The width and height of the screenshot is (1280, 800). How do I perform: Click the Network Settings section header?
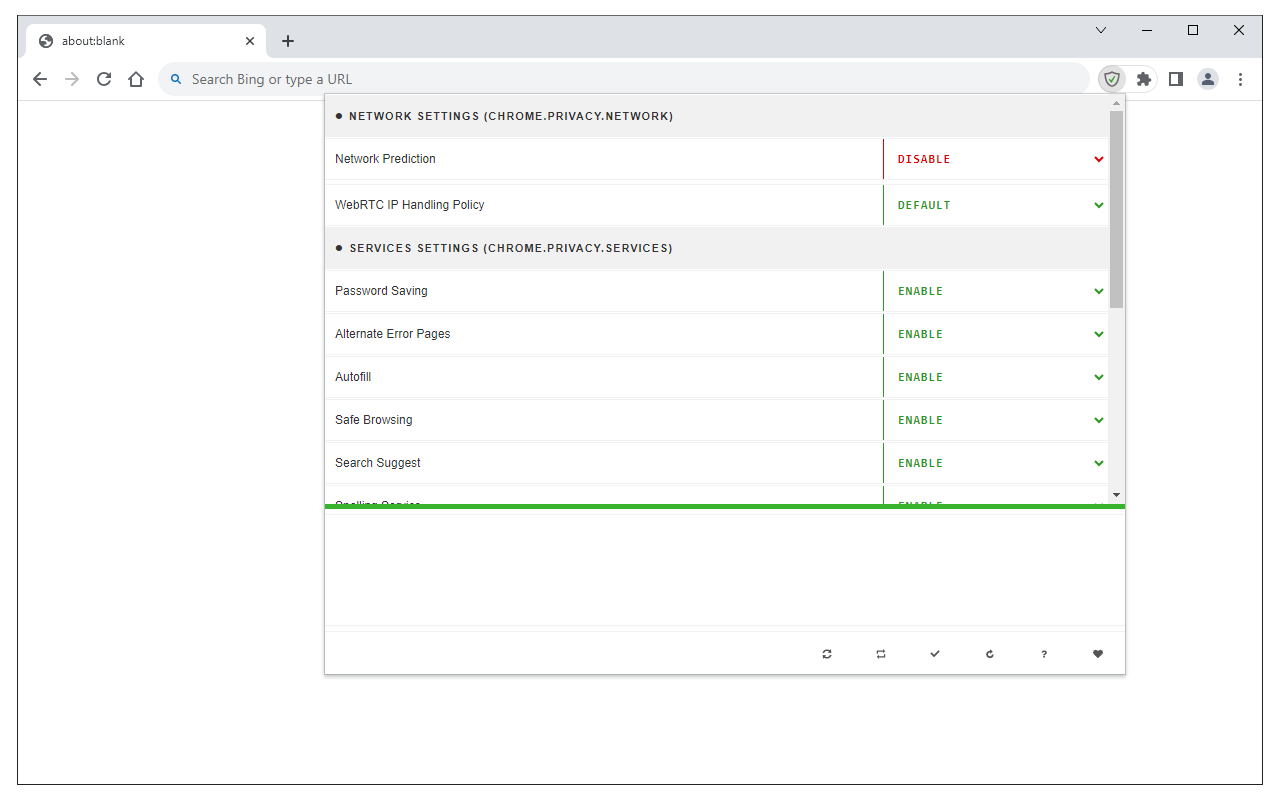pos(716,116)
